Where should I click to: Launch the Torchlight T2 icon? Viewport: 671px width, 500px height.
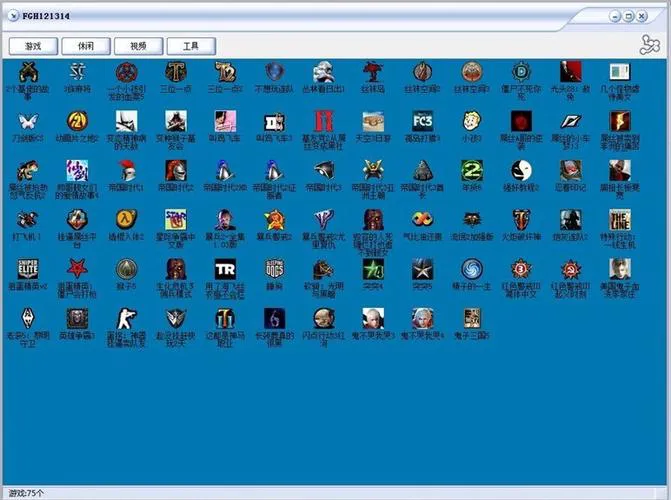tap(225, 72)
